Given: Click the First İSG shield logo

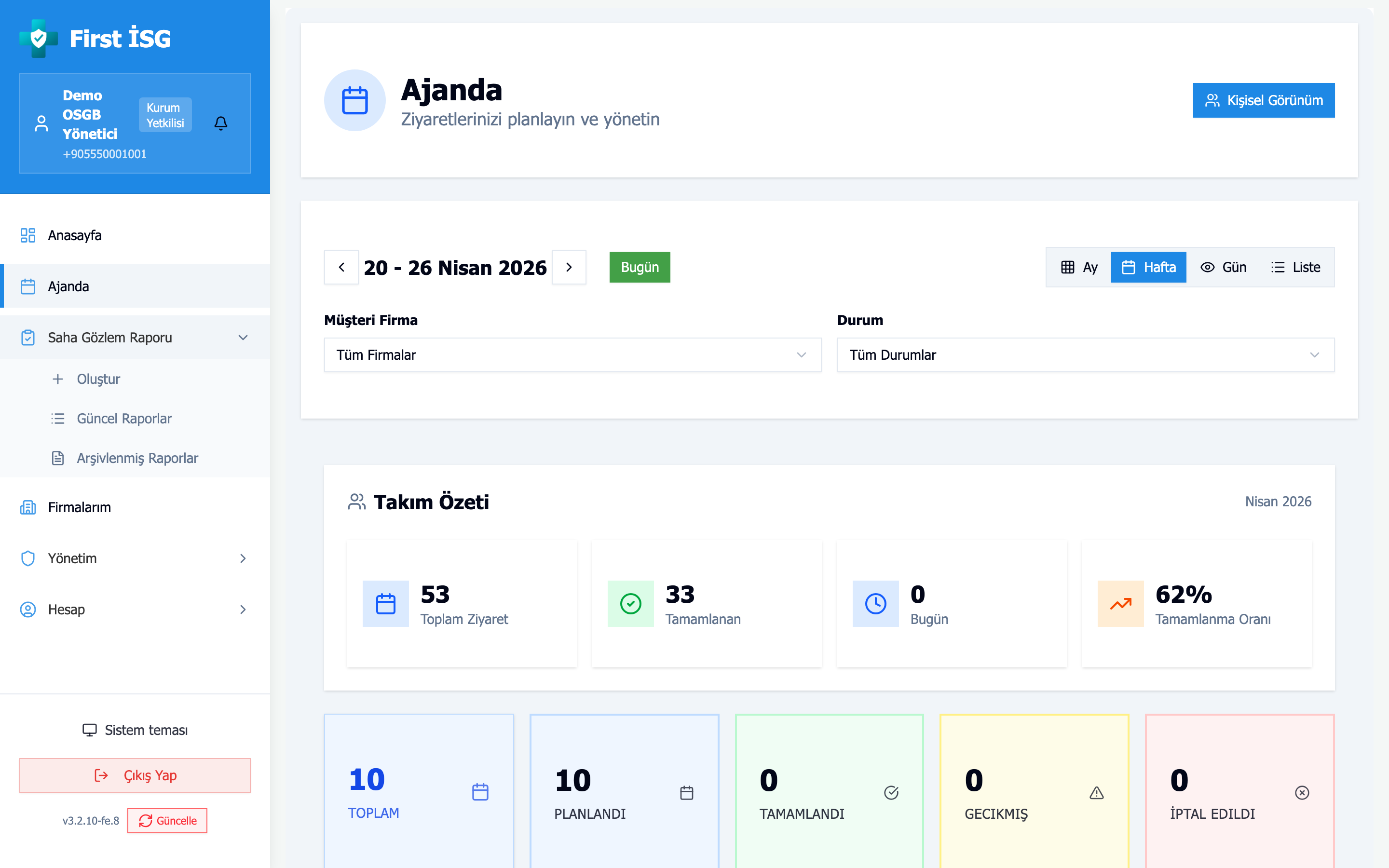Looking at the screenshot, I should tap(39, 39).
